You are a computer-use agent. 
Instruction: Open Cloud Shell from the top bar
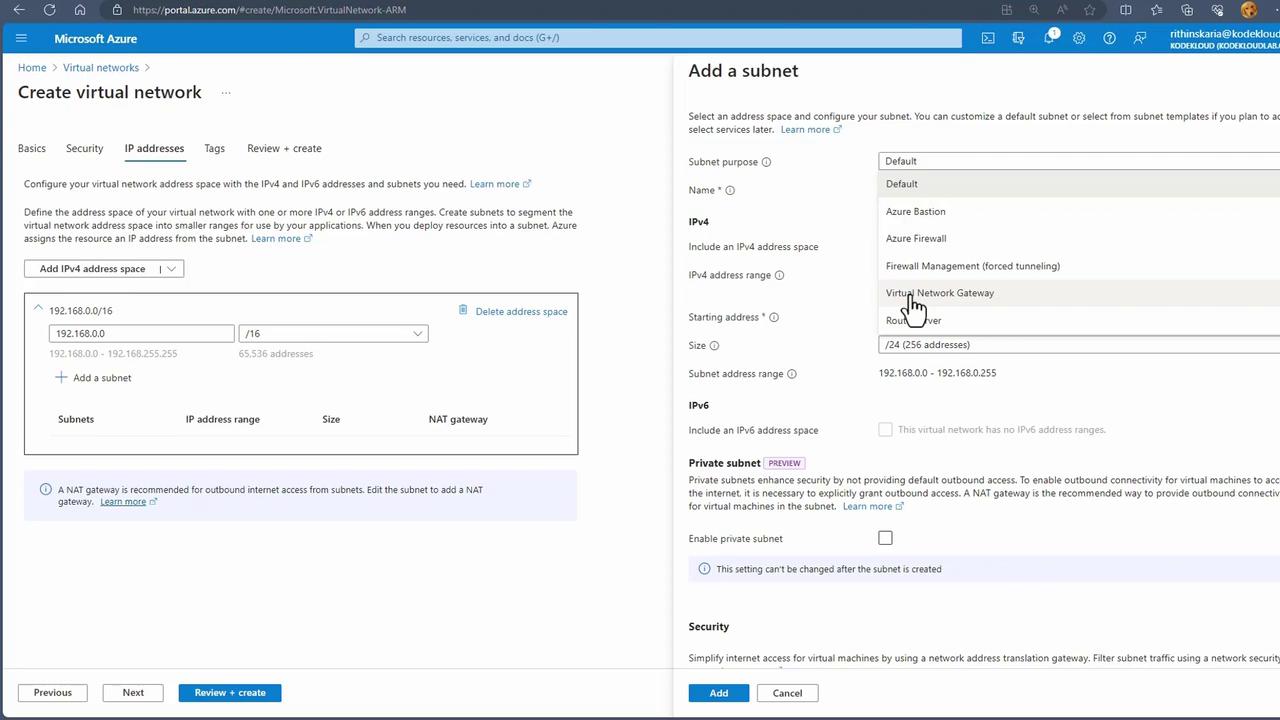click(x=988, y=38)
